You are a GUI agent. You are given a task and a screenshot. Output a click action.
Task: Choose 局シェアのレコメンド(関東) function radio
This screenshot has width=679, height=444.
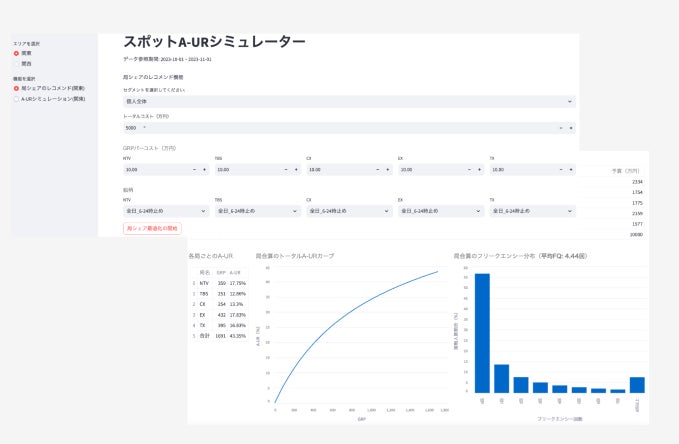click(x=16, y=88)
